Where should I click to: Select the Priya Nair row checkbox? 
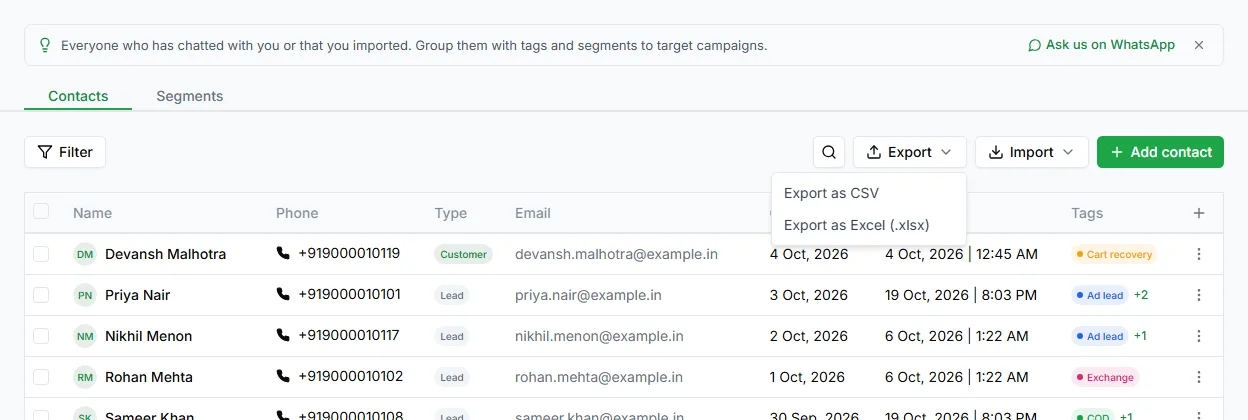click(x=41, y=295)
